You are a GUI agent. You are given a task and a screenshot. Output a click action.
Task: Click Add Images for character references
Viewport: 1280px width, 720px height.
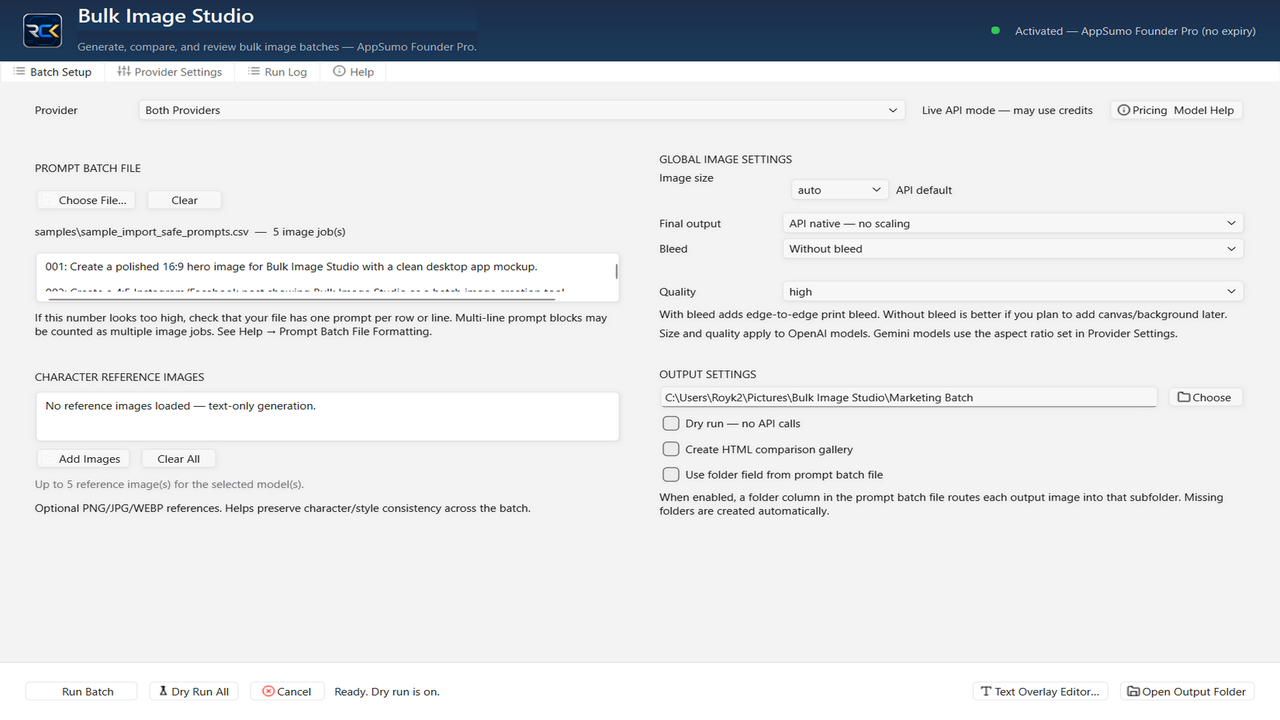[83, 459]
